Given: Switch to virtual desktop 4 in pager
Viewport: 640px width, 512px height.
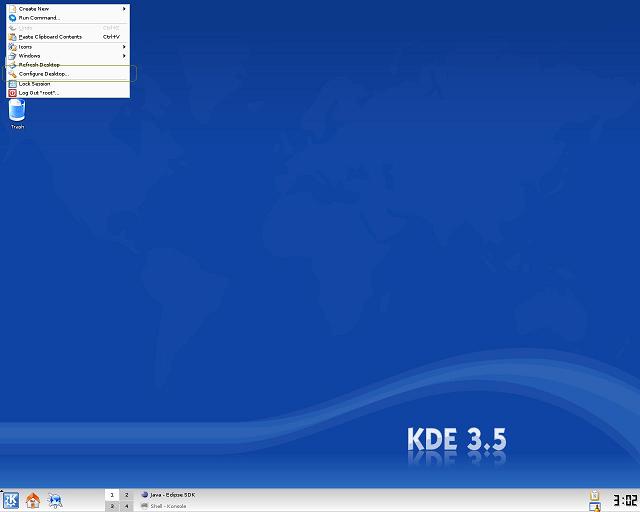Looking at the screenshot, I should coord(126,506).
